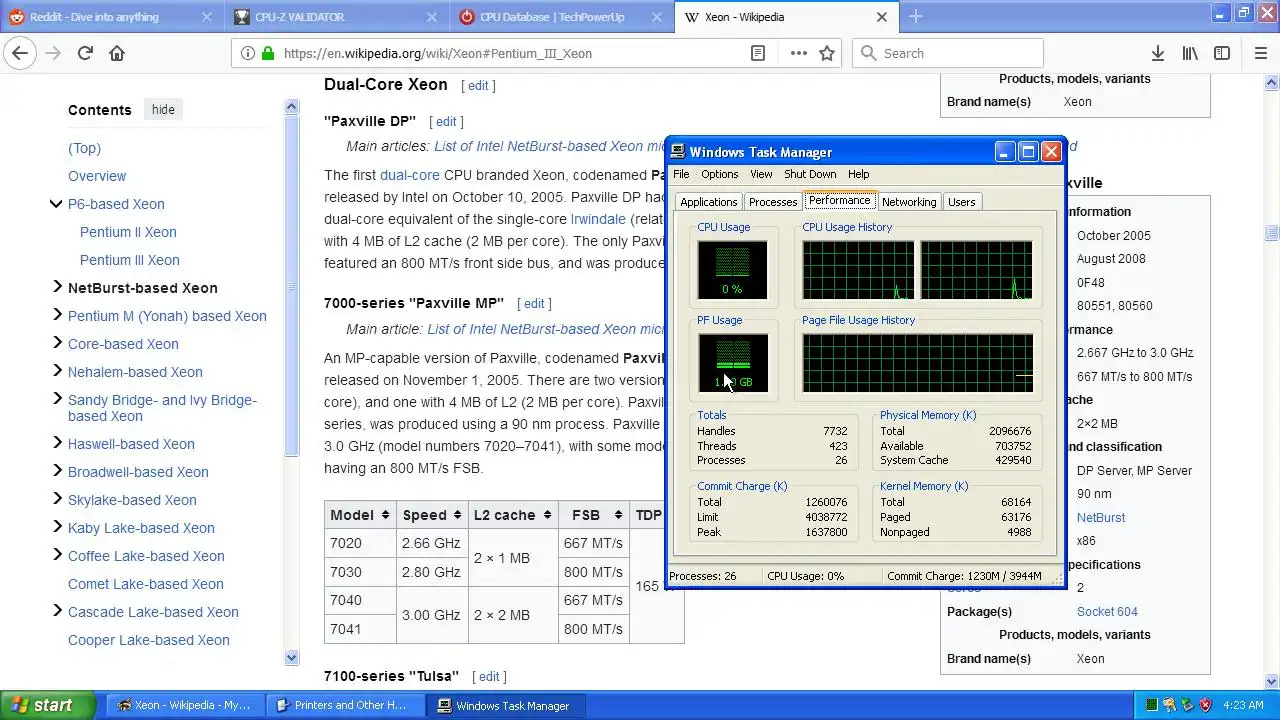Collapse the P6-based Xeon contents section

coord(56,204)
